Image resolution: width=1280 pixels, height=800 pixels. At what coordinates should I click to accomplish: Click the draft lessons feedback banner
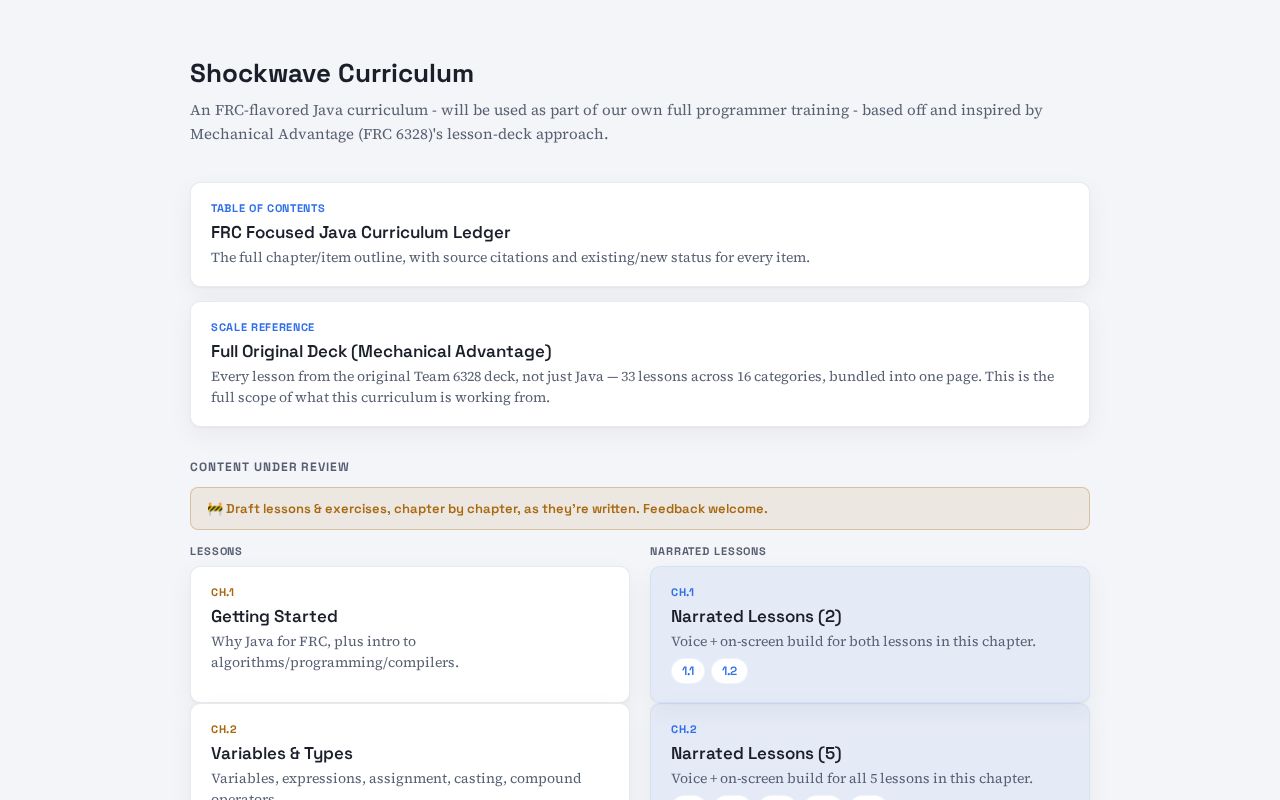pyautogui.click(x=640, y=508)
